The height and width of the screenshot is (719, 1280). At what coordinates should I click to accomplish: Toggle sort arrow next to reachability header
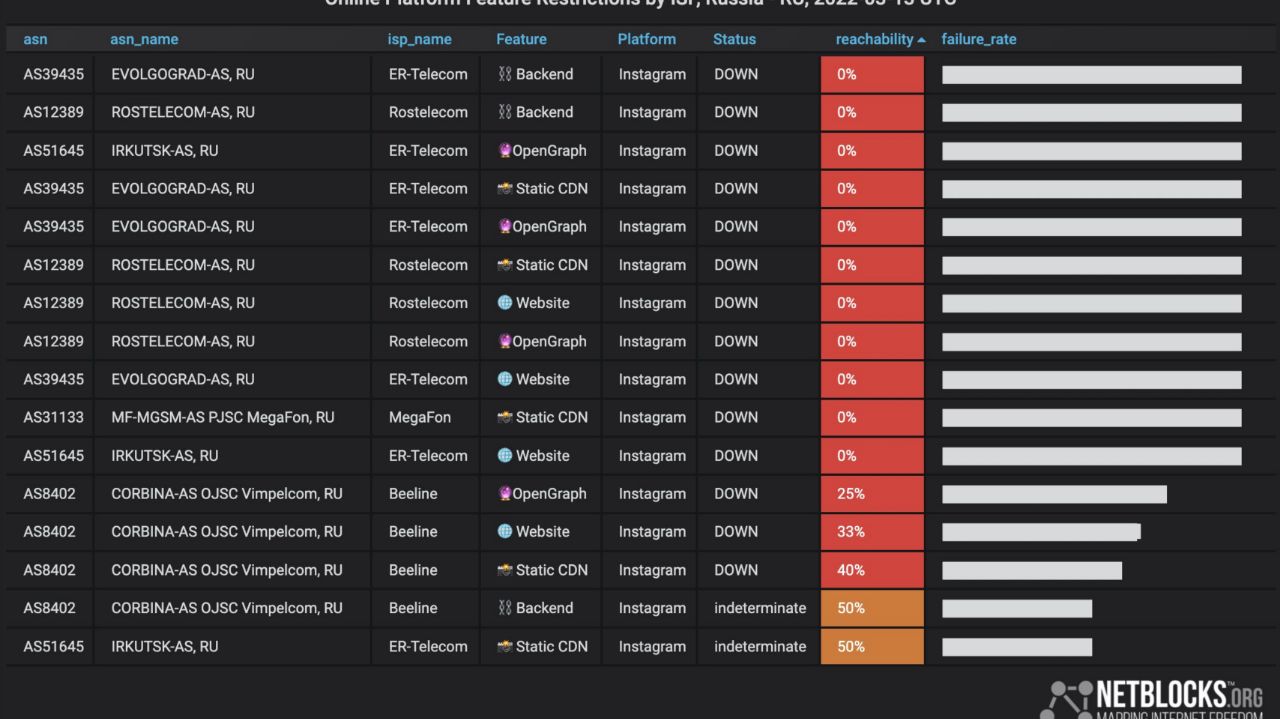coord(921,40)
